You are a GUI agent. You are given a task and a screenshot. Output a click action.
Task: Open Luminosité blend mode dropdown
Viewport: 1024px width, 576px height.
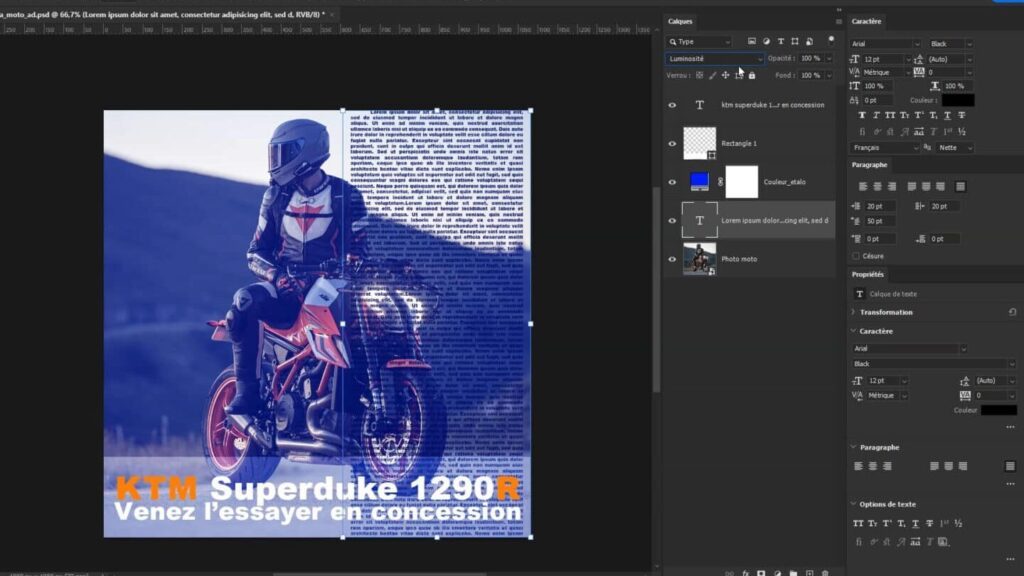tap(714, 59)
